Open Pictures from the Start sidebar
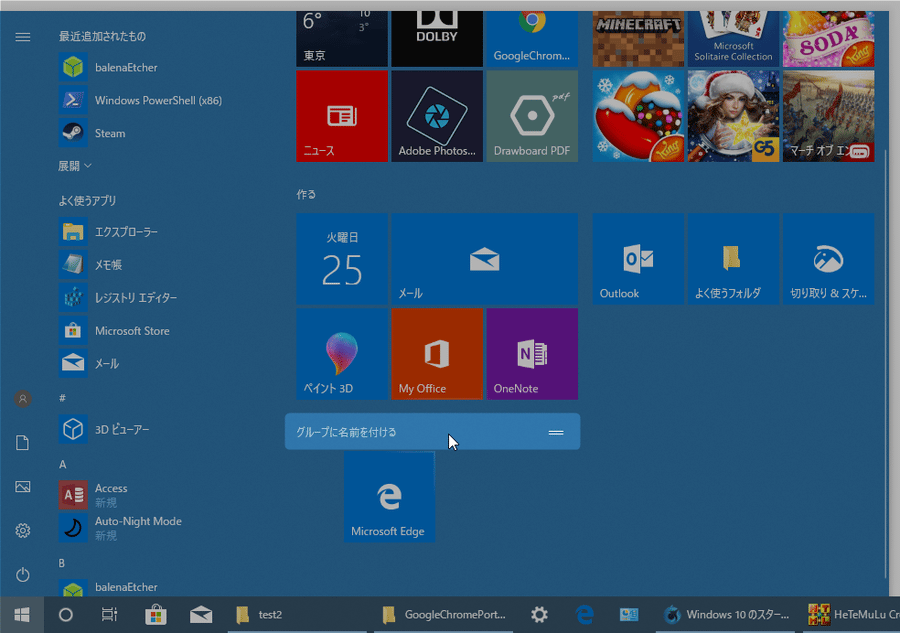This screenshot has width=900, height=633. [22, 487]
